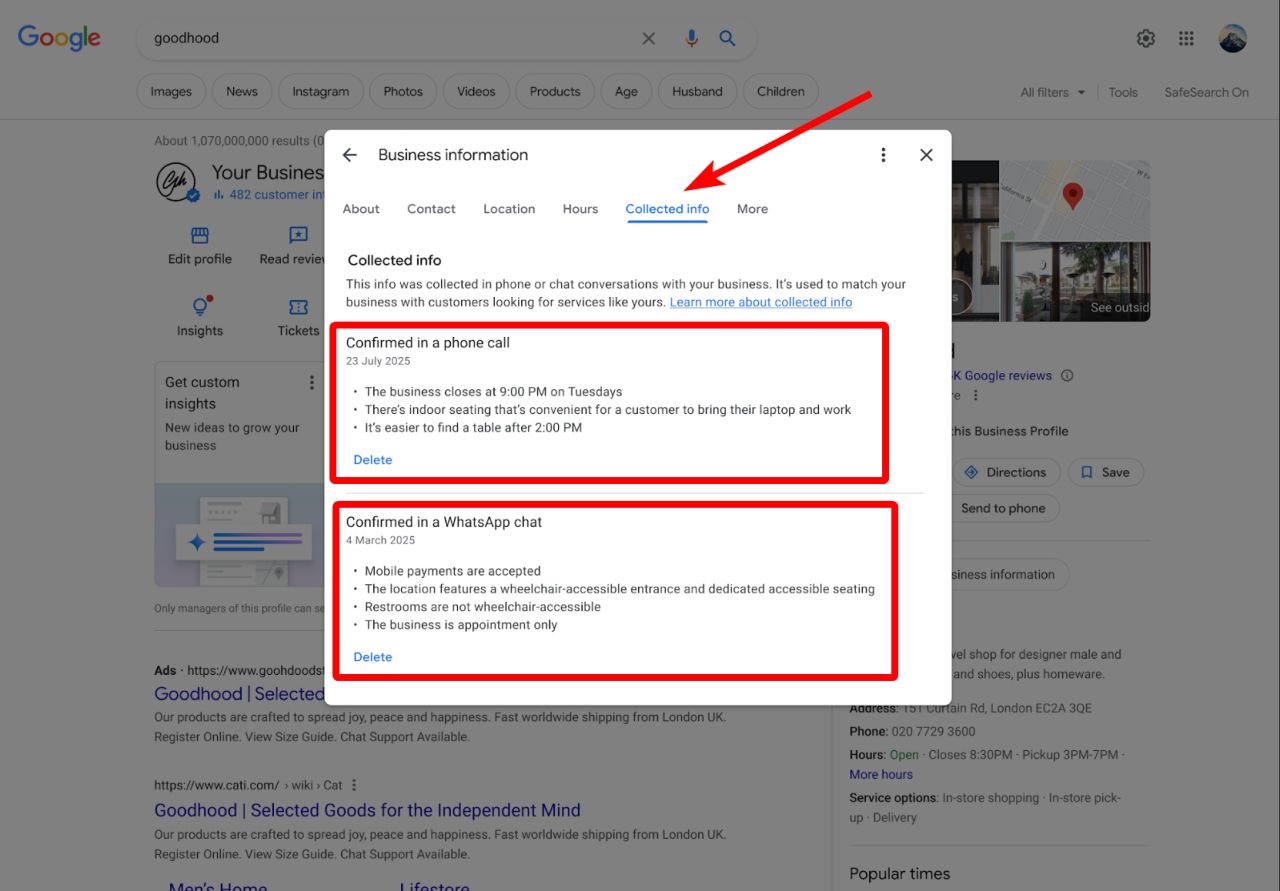Screen dimensions: 1280x891
Task: Click 'The business is appointment only' text
Action: pos(461,625)
